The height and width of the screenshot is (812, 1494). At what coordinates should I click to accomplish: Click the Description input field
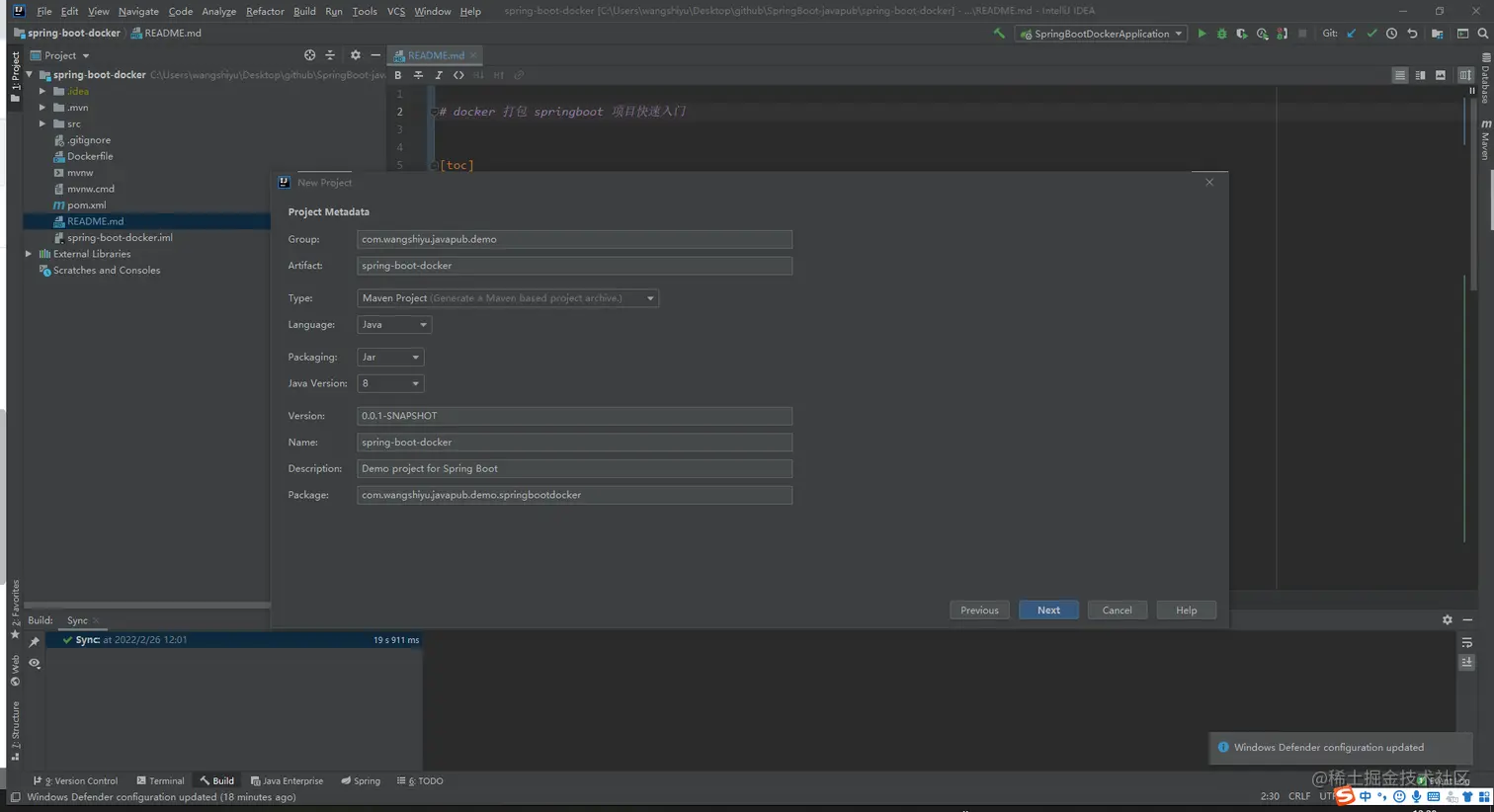(574, 469)
